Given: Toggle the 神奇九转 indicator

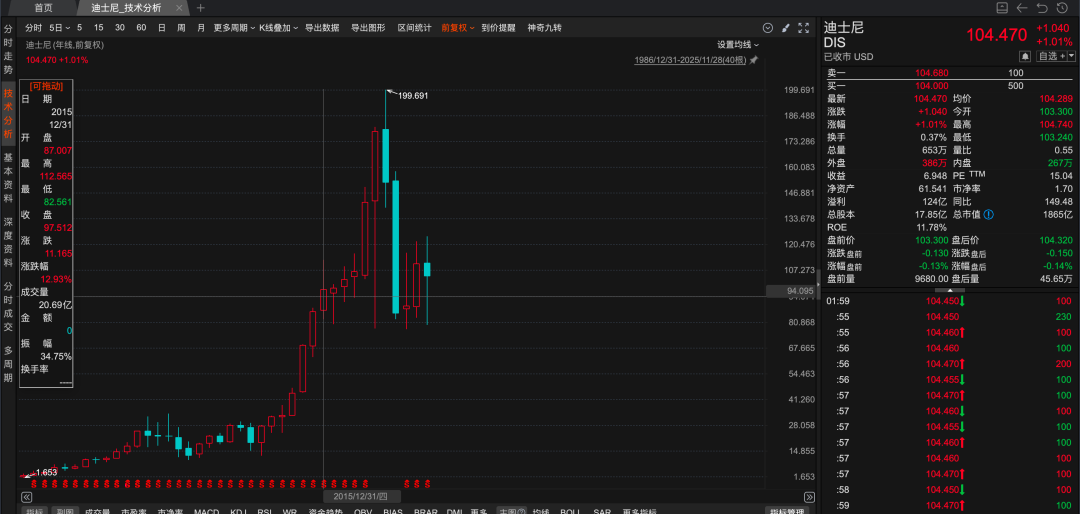Looking at the screenshot, I should pos(545,28).
